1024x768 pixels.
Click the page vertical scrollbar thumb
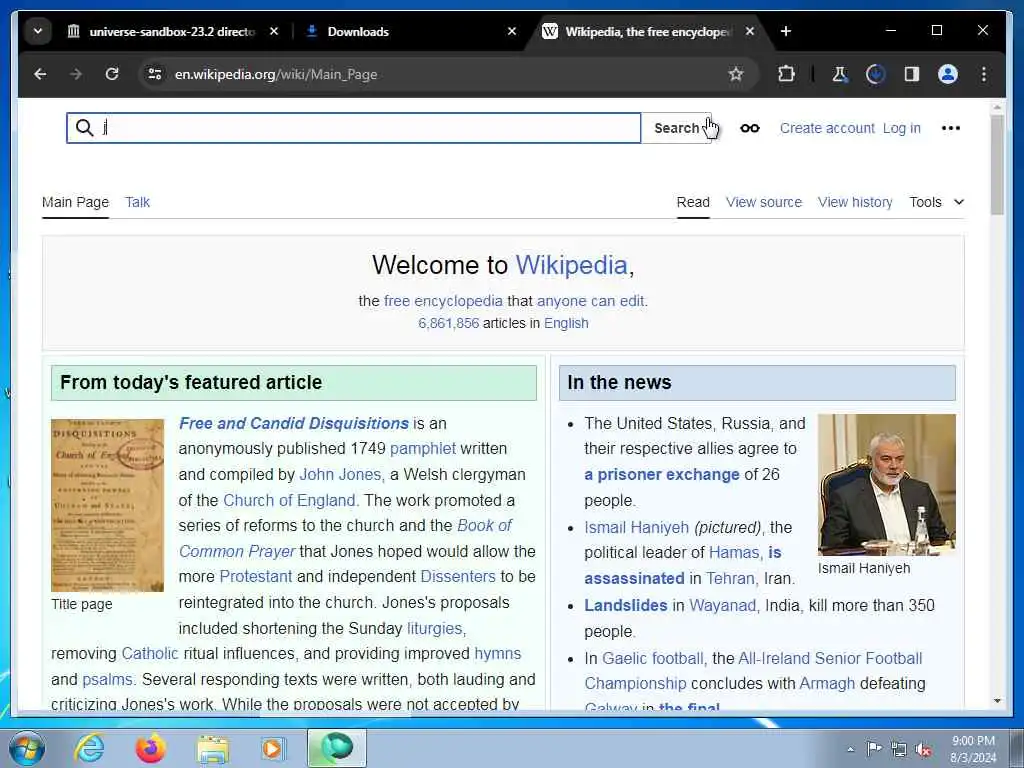(x=997, y=165)
